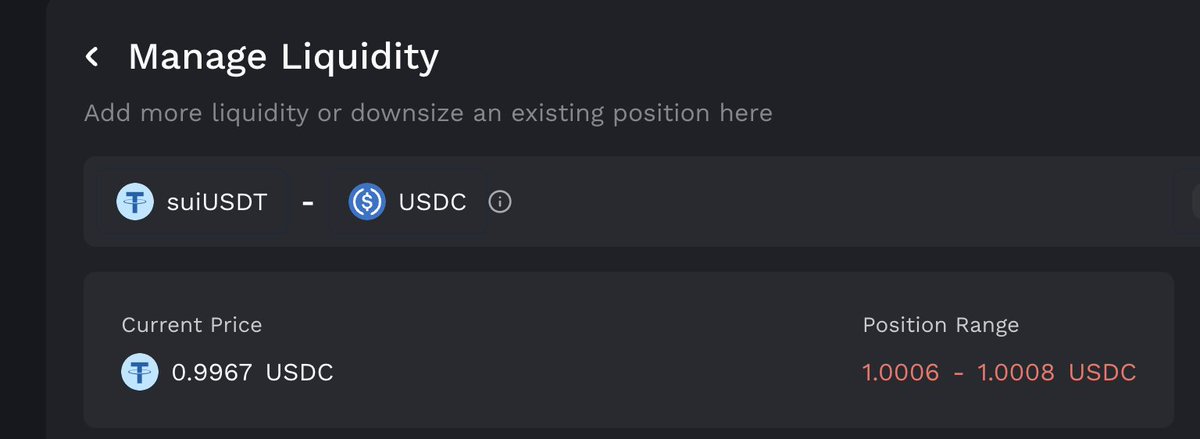This screenshot has width=1200, height=439.
Task: Click the Tether icon beside current price
Action: (x=139, y=373)
